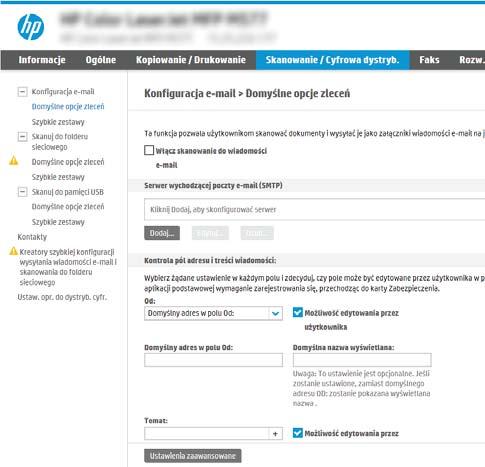485x467 pixels.
Task: Open the Faks tab
Action: pos(429,60)
